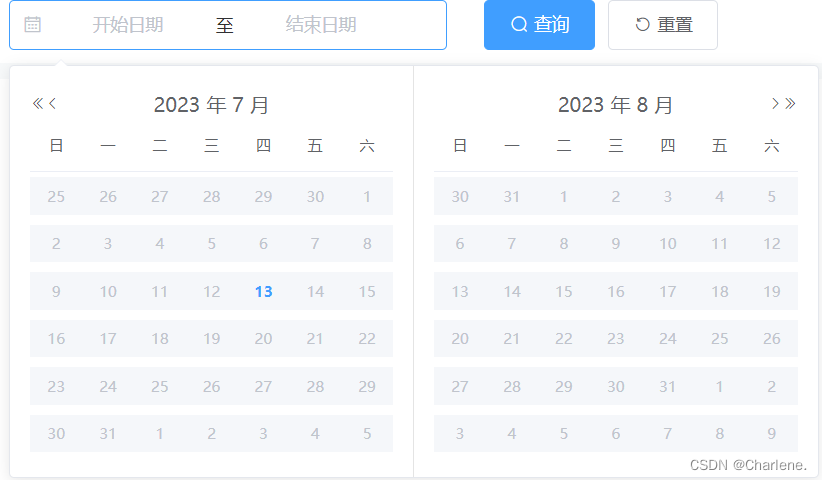Pick July 16 in the left calendar

[56, 339]
